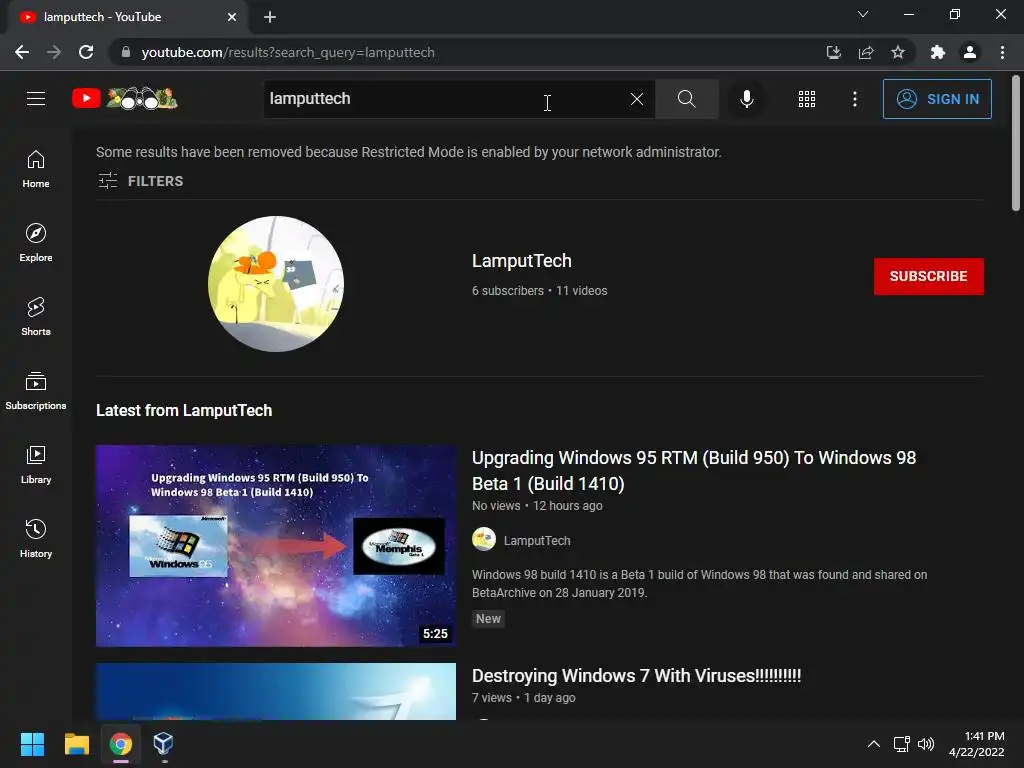Viewport: 1024px width, 768px height.
Task: View site lock information
Action: (126, 52)
